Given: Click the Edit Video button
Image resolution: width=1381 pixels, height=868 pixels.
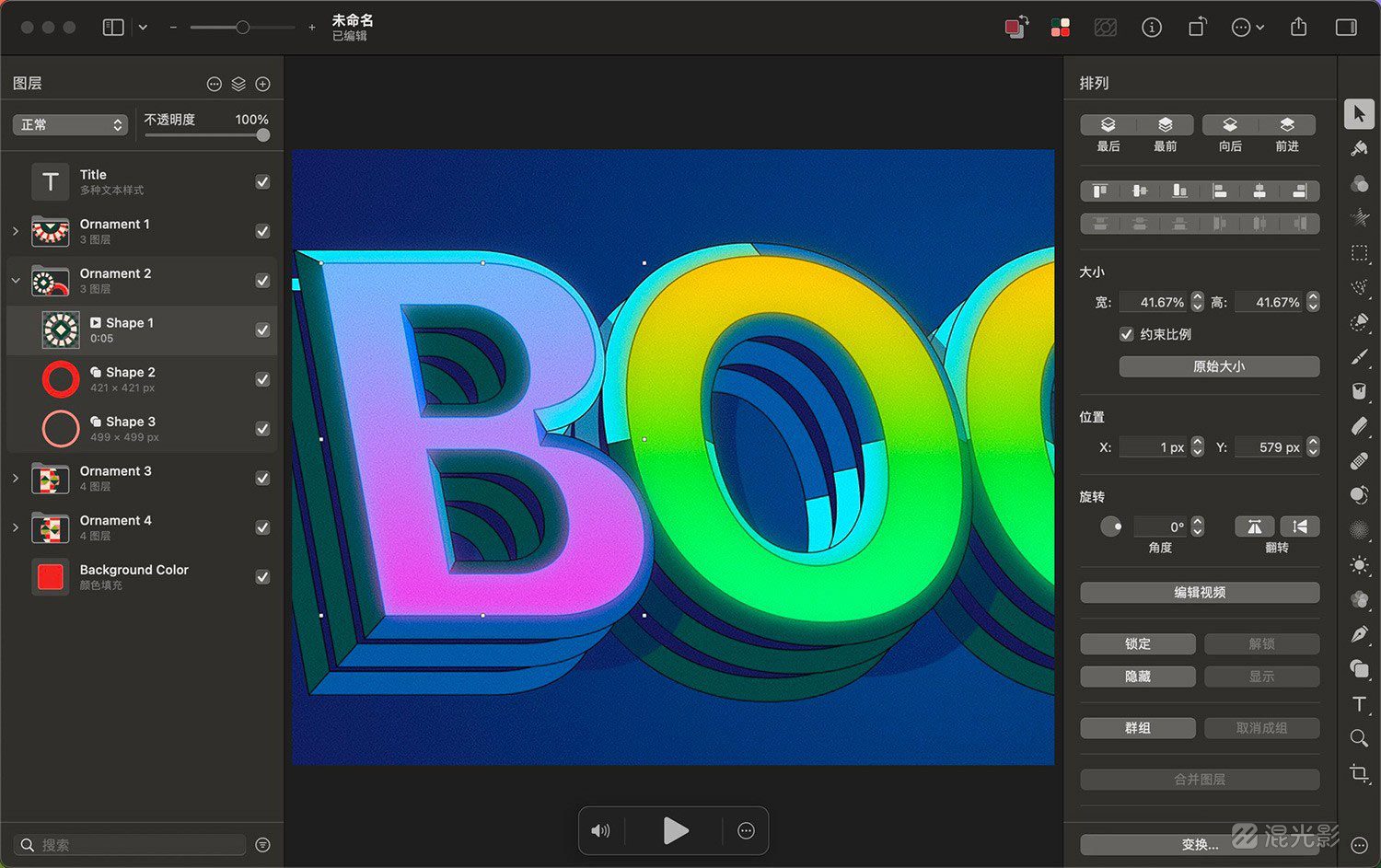Looking at the screenshot, I should pos(1200,593).
